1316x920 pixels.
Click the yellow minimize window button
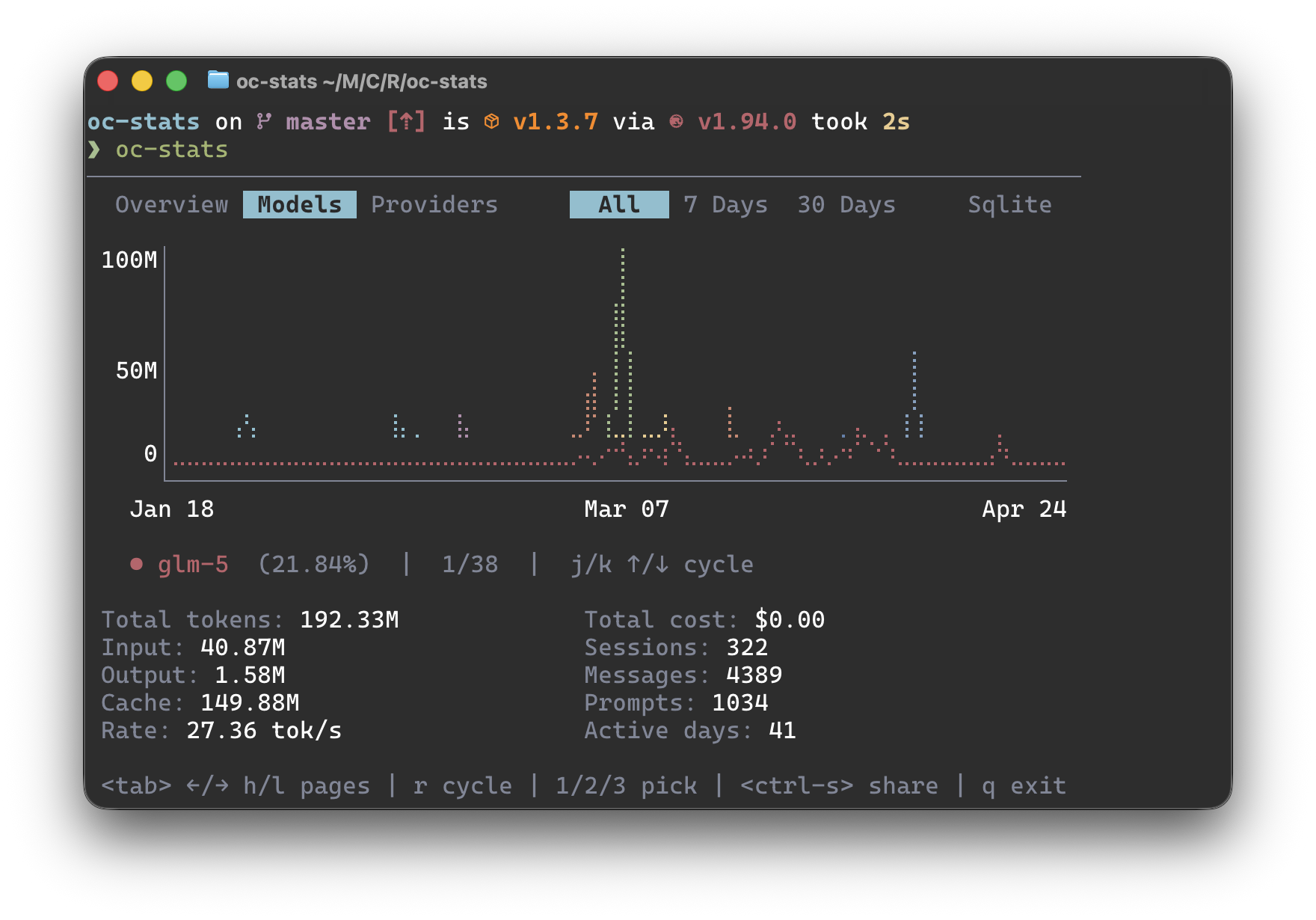tap(142, 81)
